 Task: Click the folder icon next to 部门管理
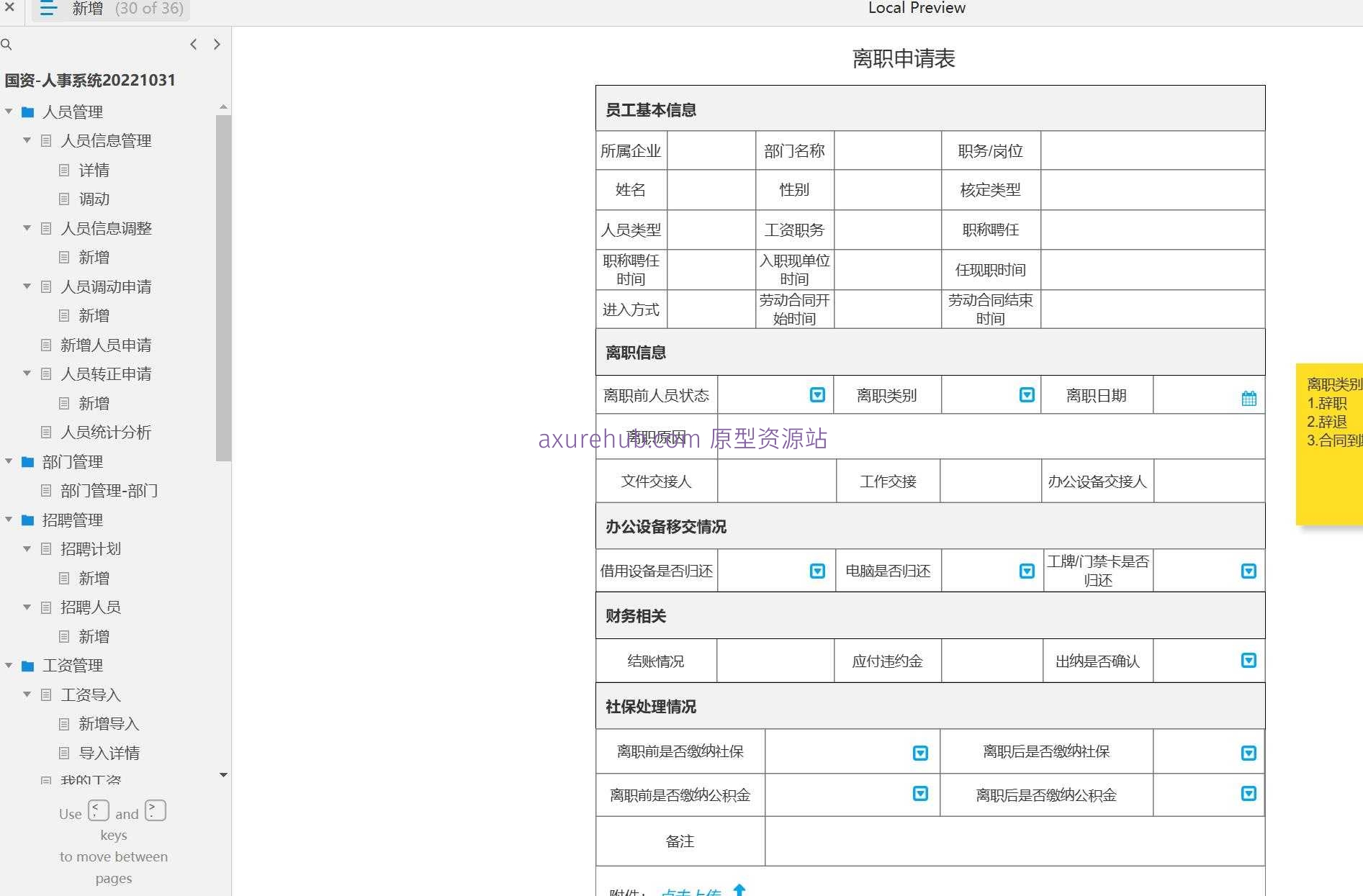coord(27,461)
